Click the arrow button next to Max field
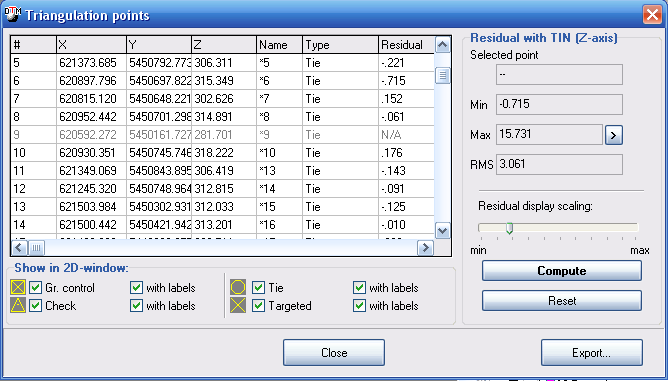The width and height of the screenshot is (668, 381). (614, 135)
